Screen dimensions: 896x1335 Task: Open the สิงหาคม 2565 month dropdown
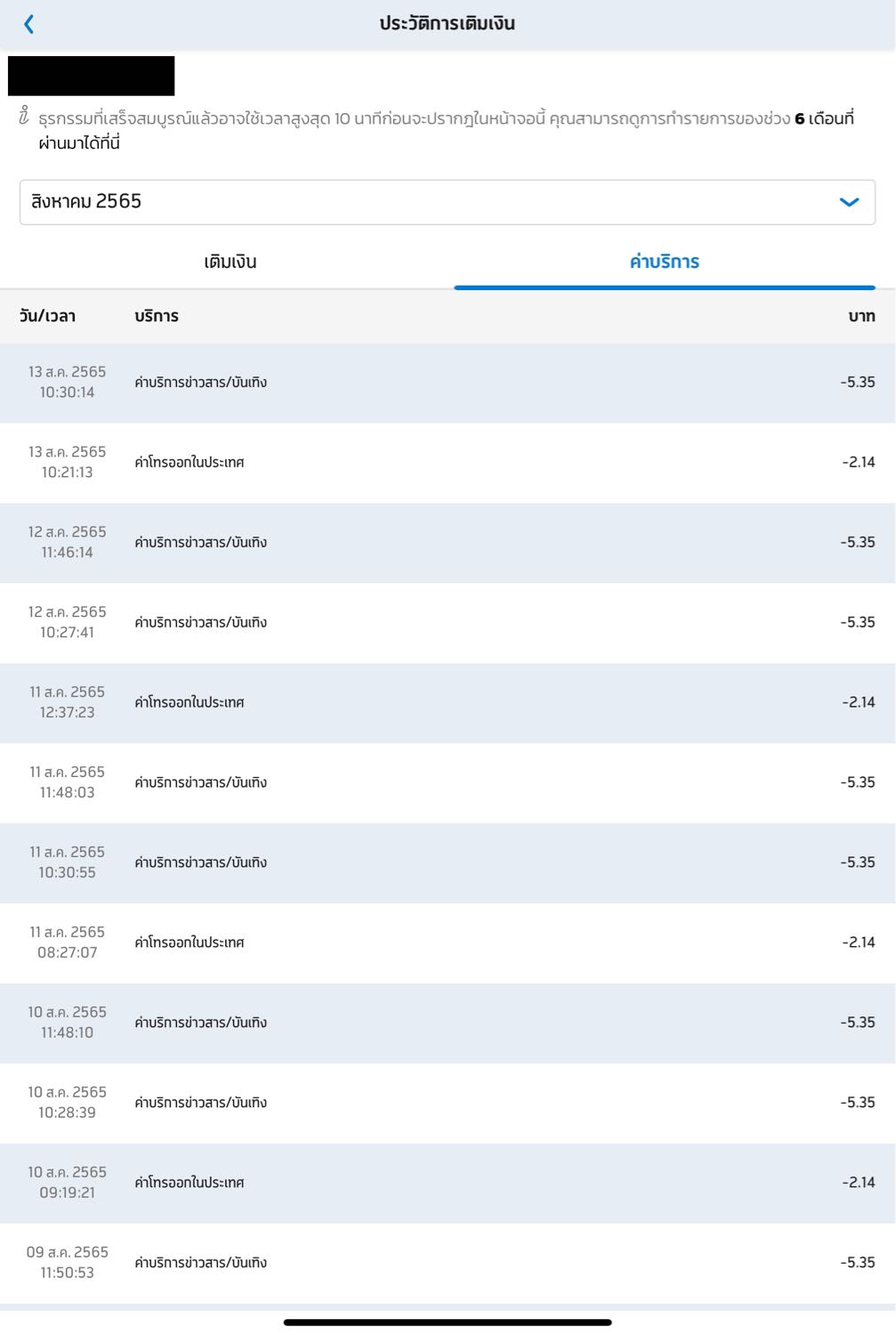[x=447, y=202]
